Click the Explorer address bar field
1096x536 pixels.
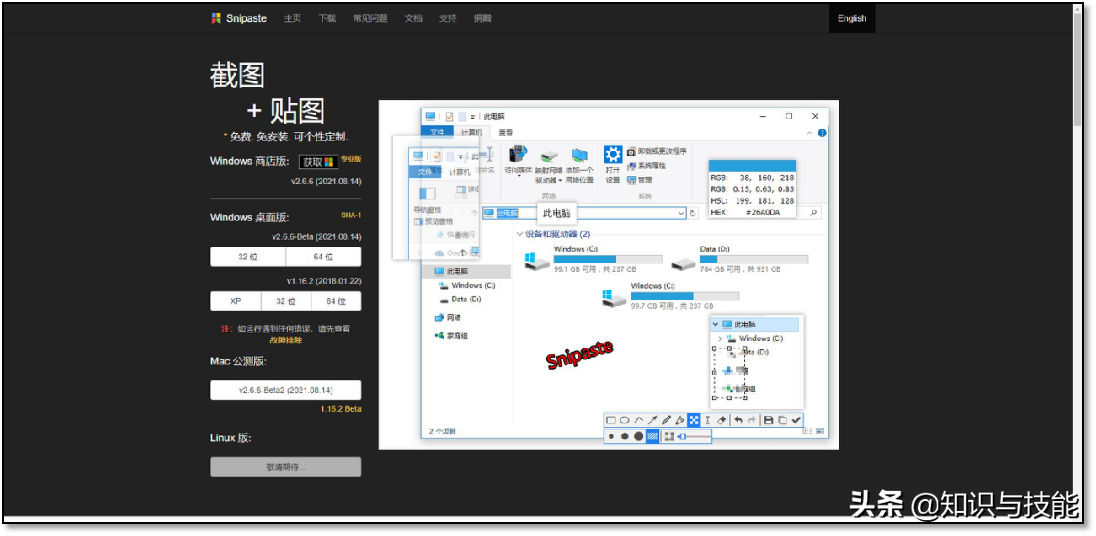(x=584, y=213)
